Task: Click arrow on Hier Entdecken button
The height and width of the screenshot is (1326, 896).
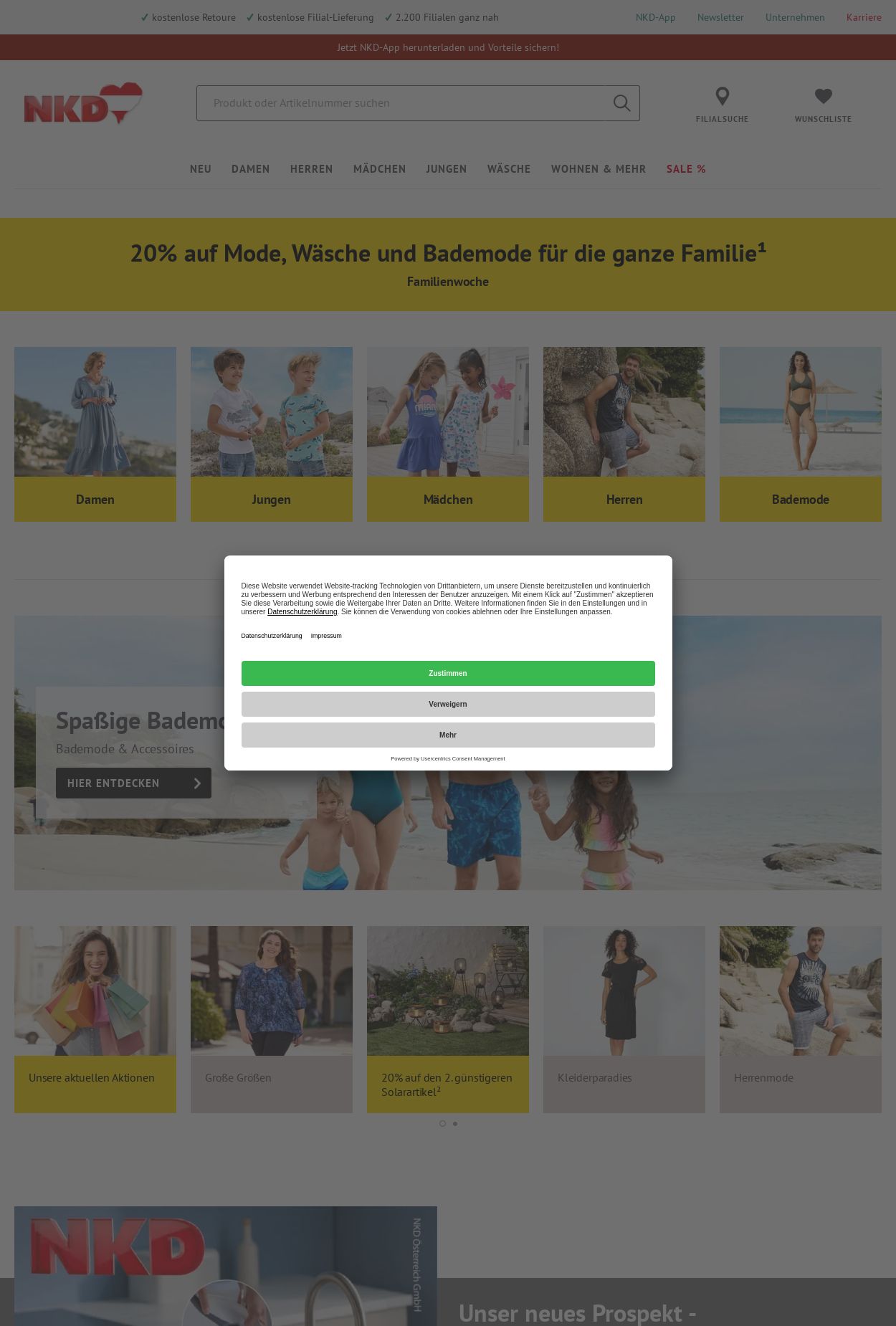Action: click(x=197, y=783)
